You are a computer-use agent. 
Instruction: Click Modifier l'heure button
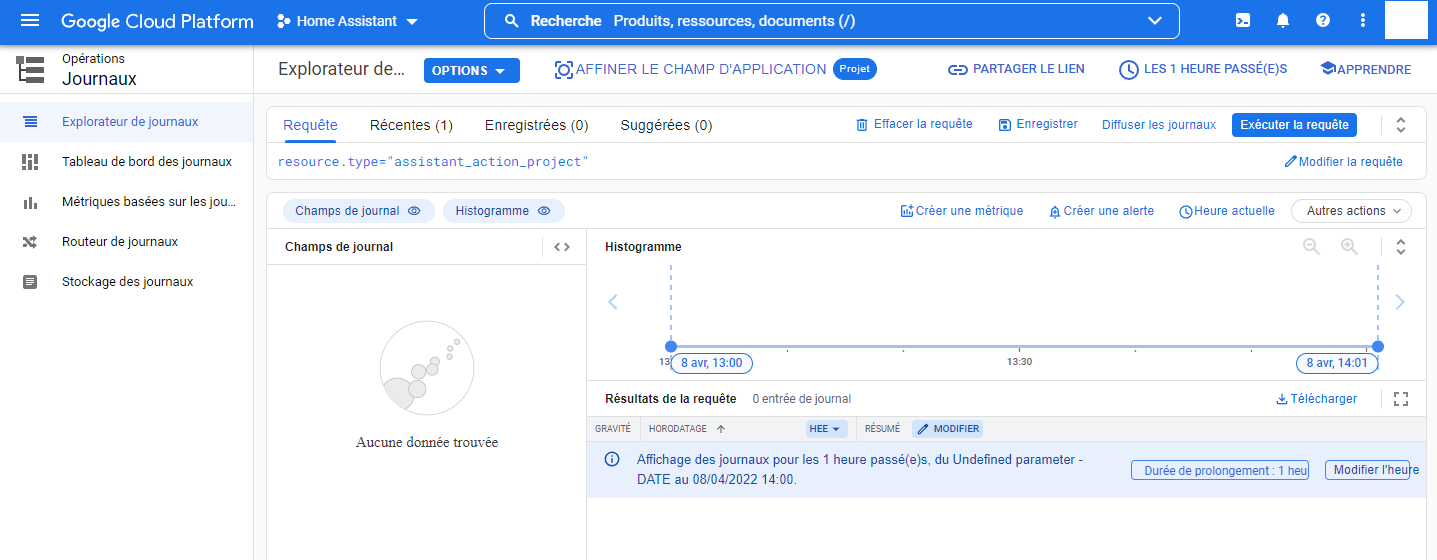pos(1367,470)
